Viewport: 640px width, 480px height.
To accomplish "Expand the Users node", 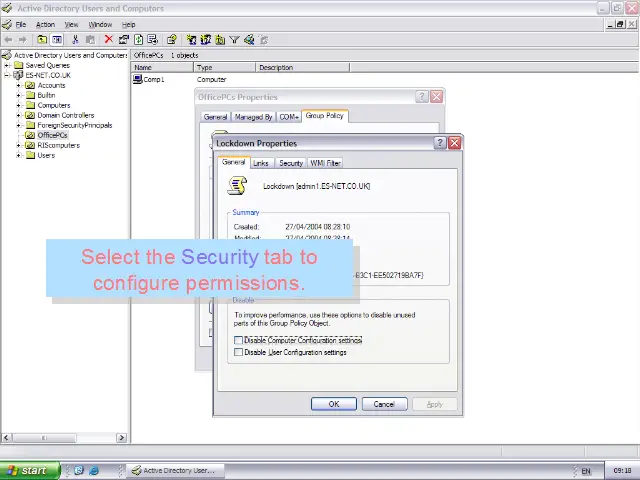I will pyautogui.click(x=18, y=155).
